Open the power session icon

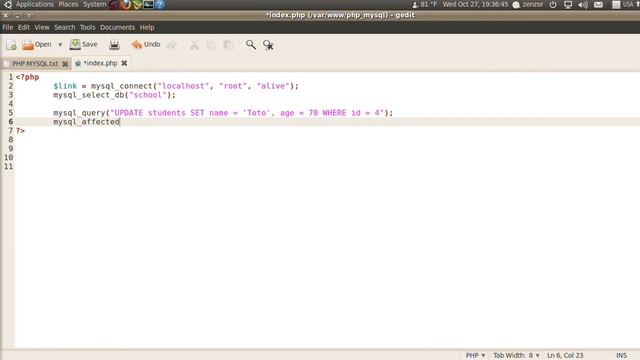click(x=553, y=4)
